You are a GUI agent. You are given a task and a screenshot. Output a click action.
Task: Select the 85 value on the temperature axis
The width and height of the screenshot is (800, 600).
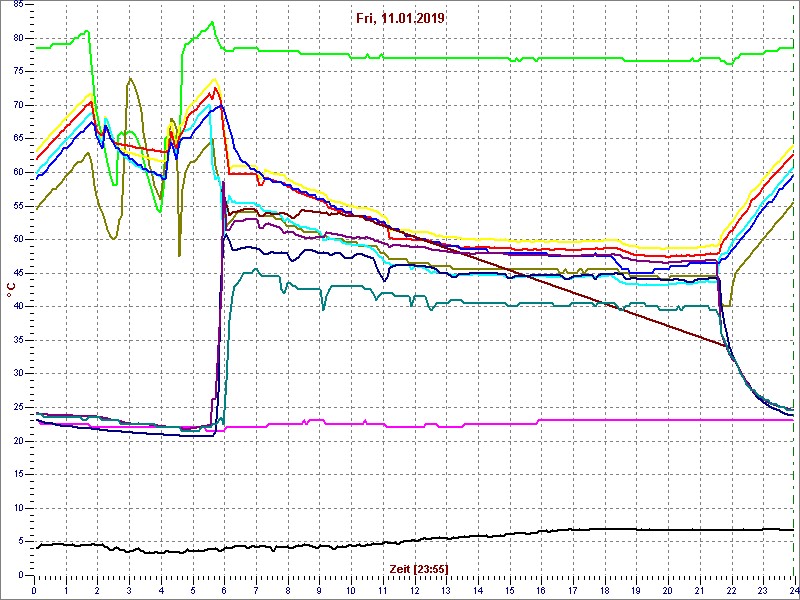click(x=18, y=5)
